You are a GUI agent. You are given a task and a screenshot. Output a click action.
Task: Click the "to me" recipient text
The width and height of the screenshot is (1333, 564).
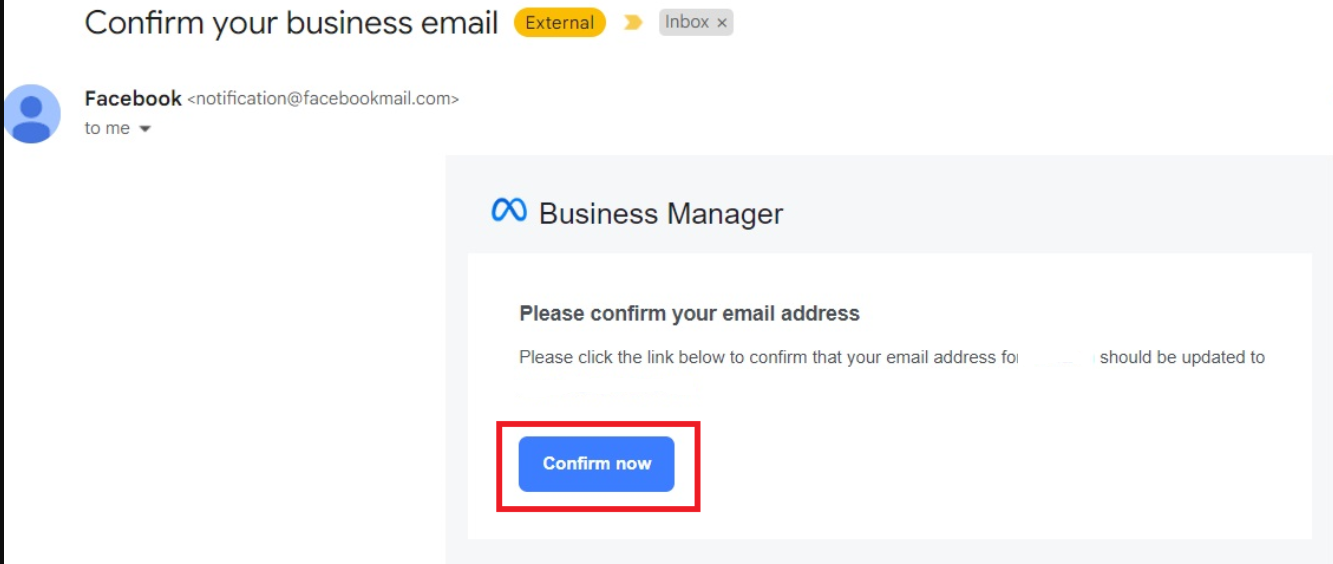click(107, 128)
